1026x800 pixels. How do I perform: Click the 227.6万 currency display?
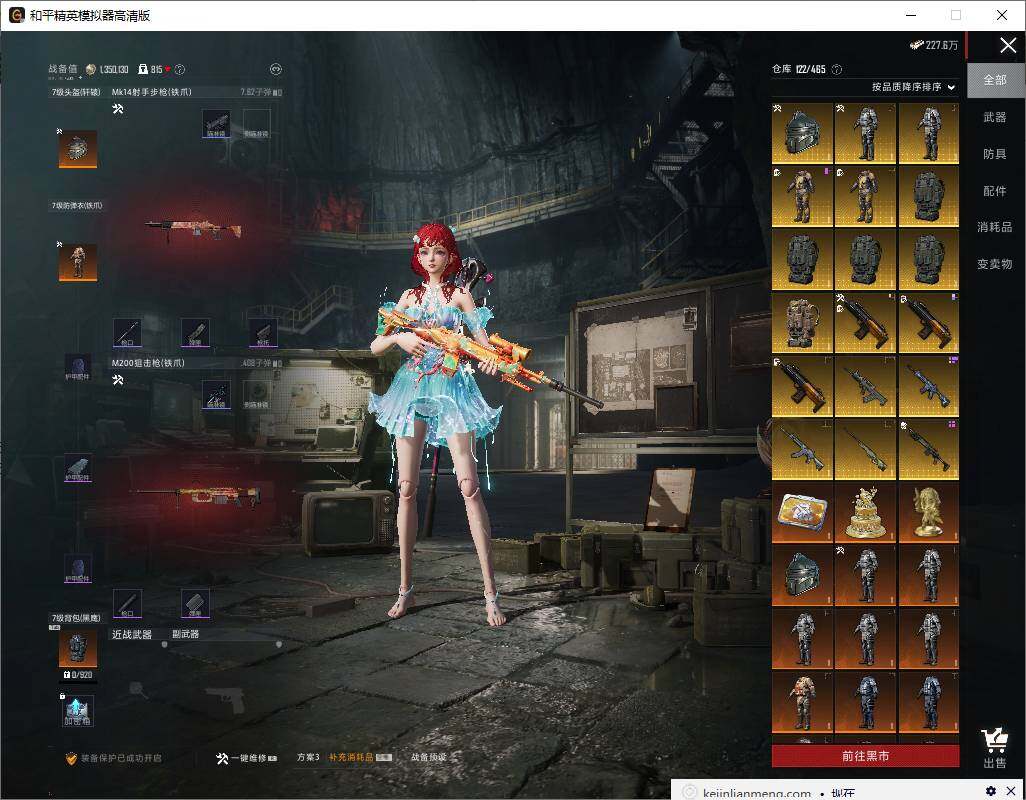(x=934, y=45)
